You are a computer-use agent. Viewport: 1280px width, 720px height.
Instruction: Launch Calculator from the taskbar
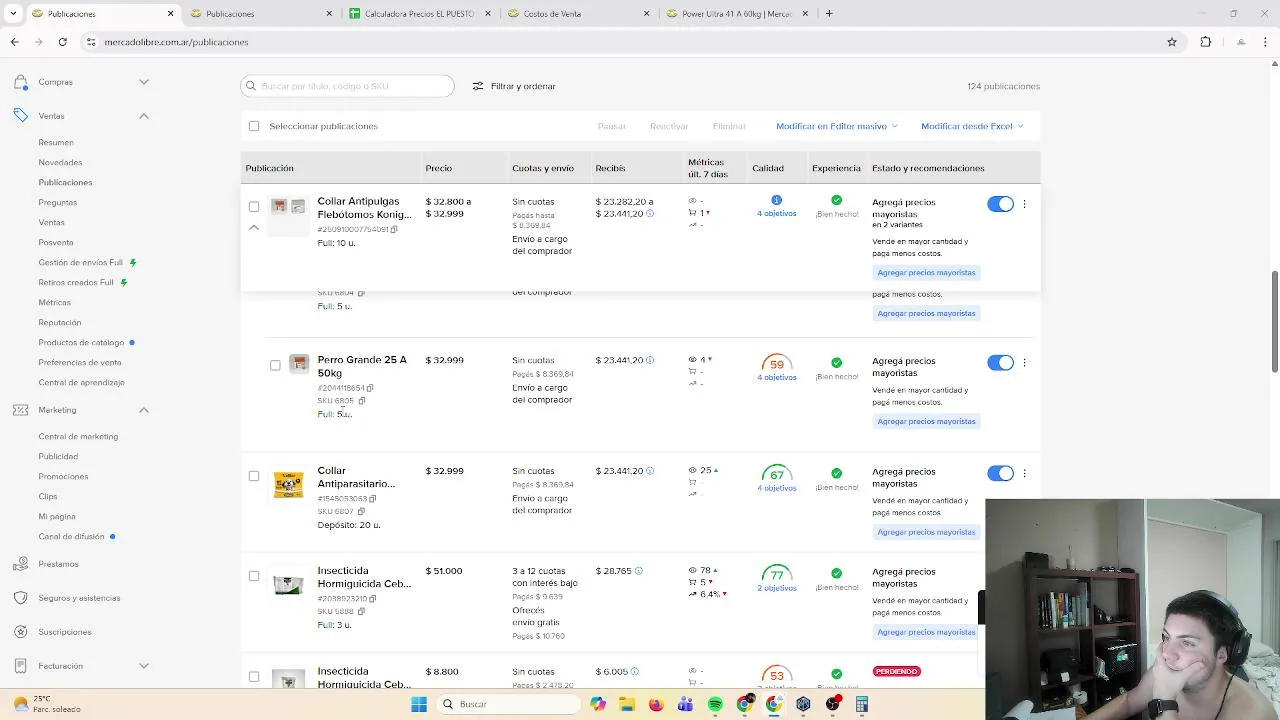point(862,704)
